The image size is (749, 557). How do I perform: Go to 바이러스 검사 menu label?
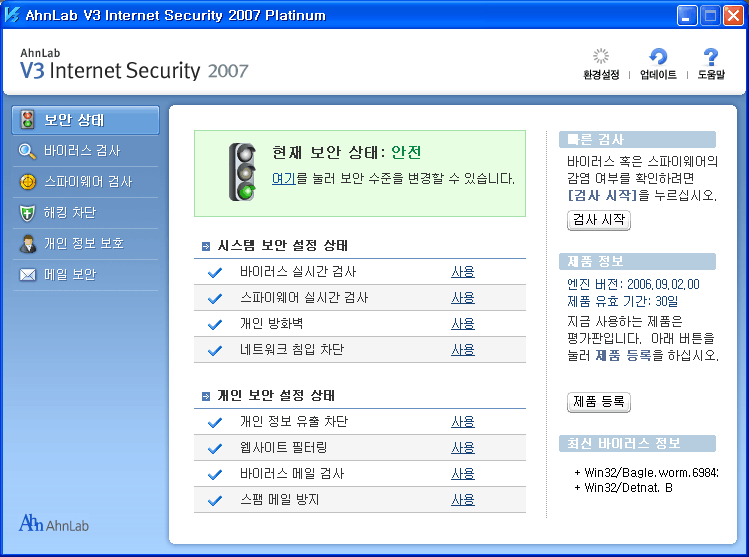tap(82, 151)
